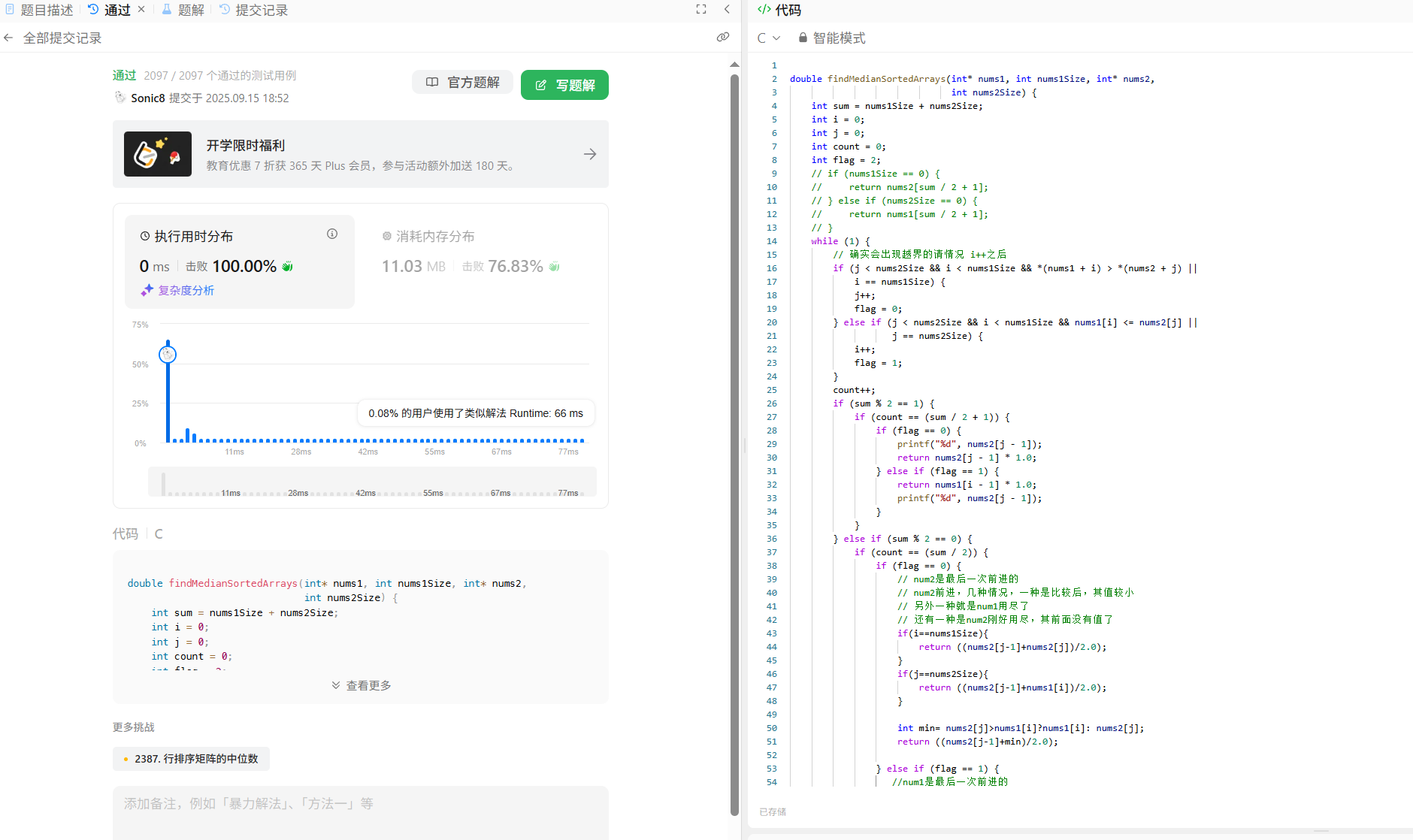This screenshot has height=840, width=1413.
Task: Expand code with 查看更多
Action: coord(361,685)
